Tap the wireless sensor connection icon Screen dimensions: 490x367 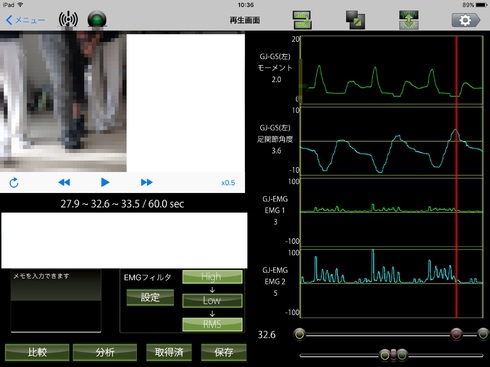click(x=68, y=19)
